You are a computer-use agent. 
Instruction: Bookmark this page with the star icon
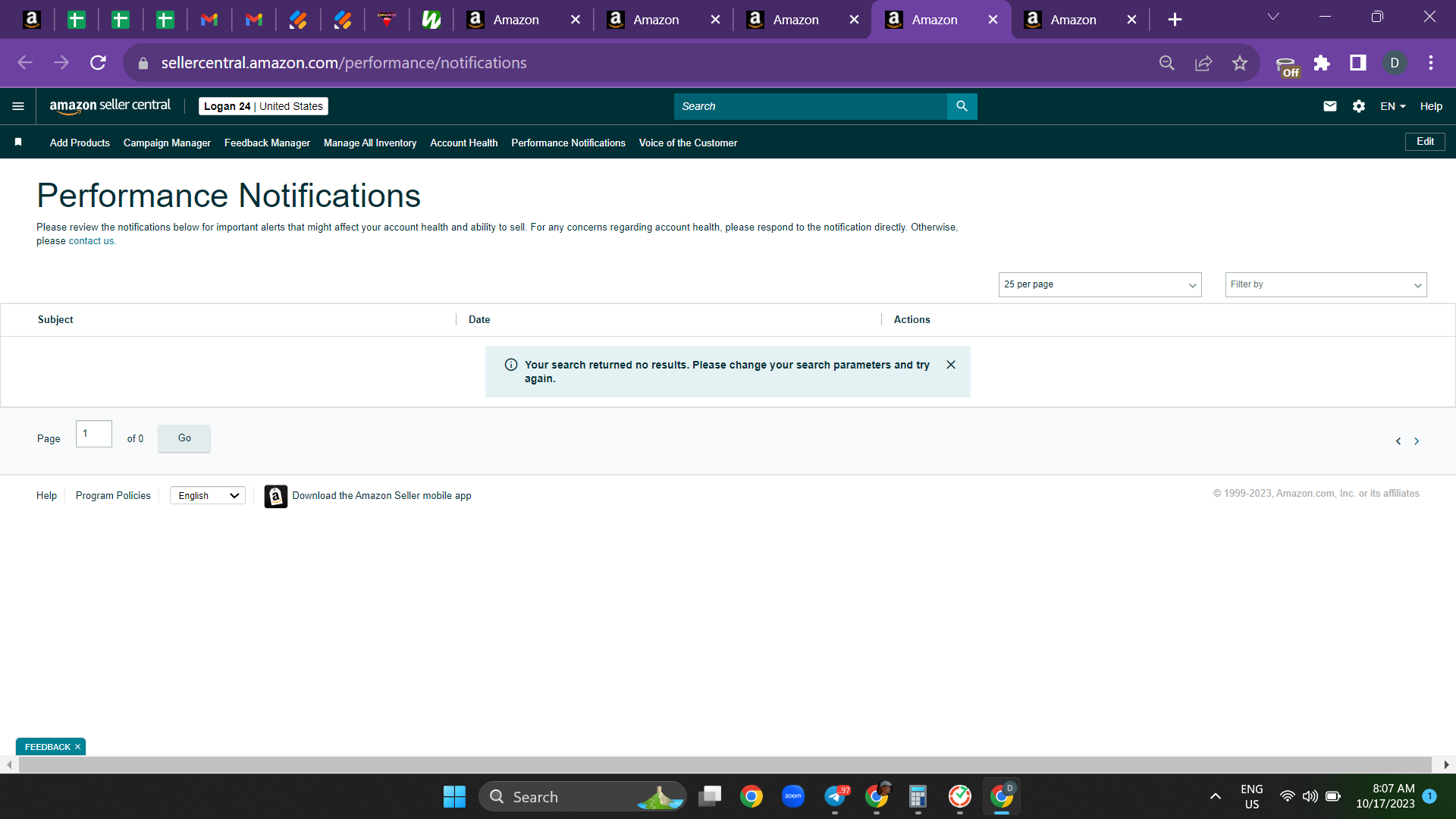click(1240, 63)
